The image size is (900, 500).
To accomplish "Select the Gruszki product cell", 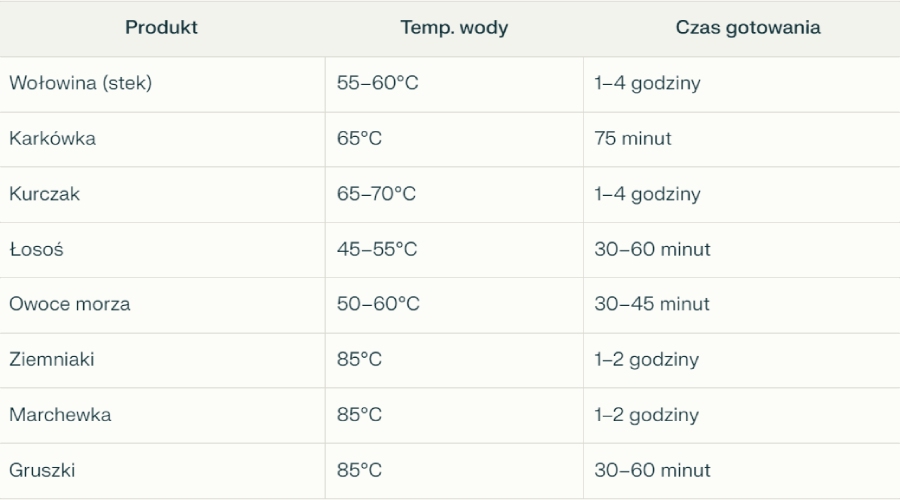I will click(x=43, y=469).
